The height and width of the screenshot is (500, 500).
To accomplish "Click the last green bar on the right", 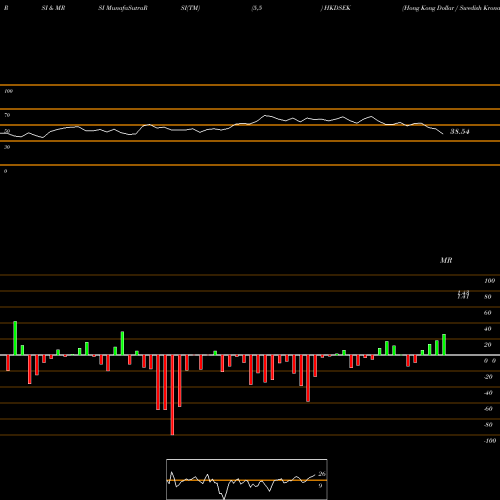I will click(x=444, y=344).
